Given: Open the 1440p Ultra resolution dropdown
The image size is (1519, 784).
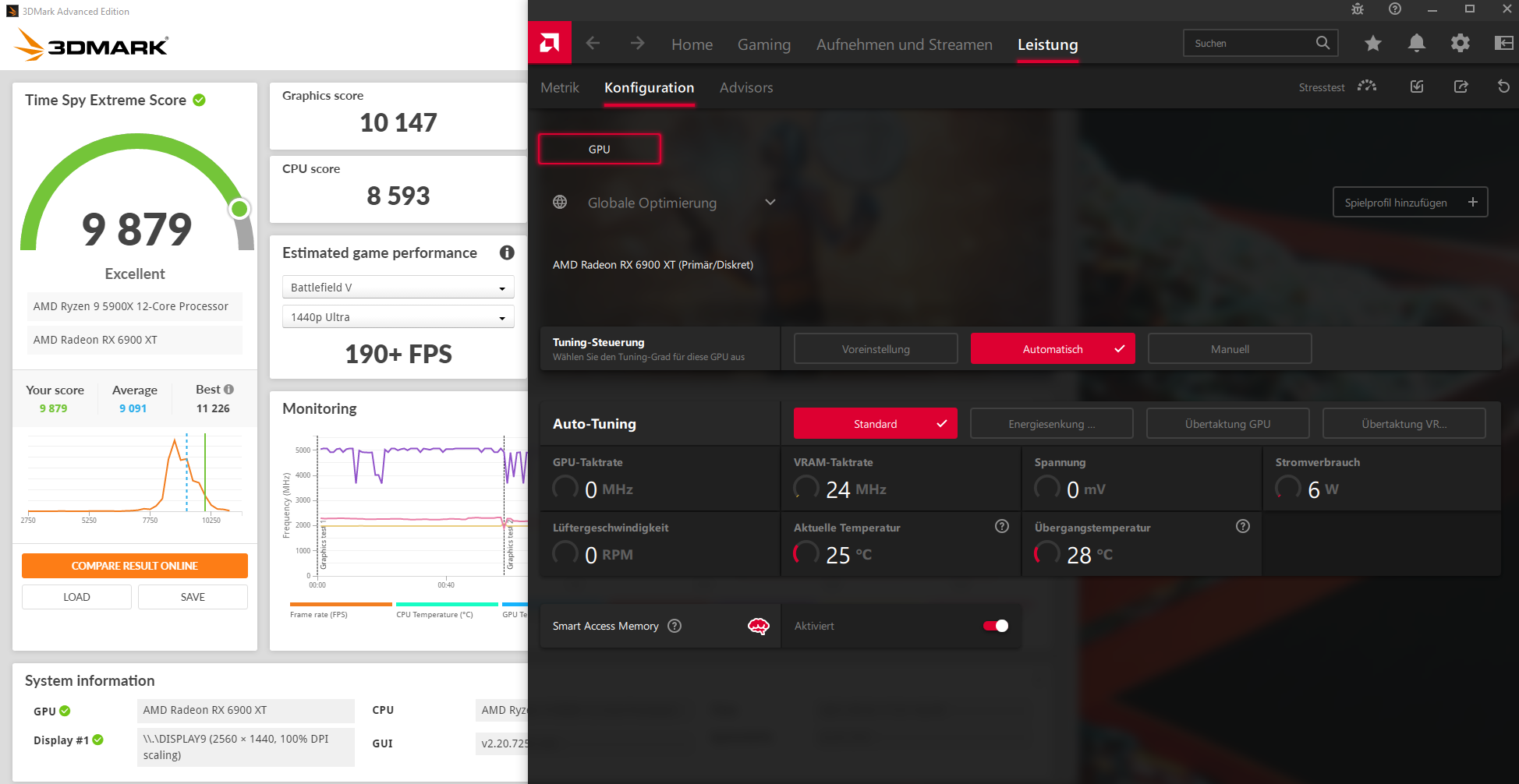Looking at the screenshot, I should (398, 317).
